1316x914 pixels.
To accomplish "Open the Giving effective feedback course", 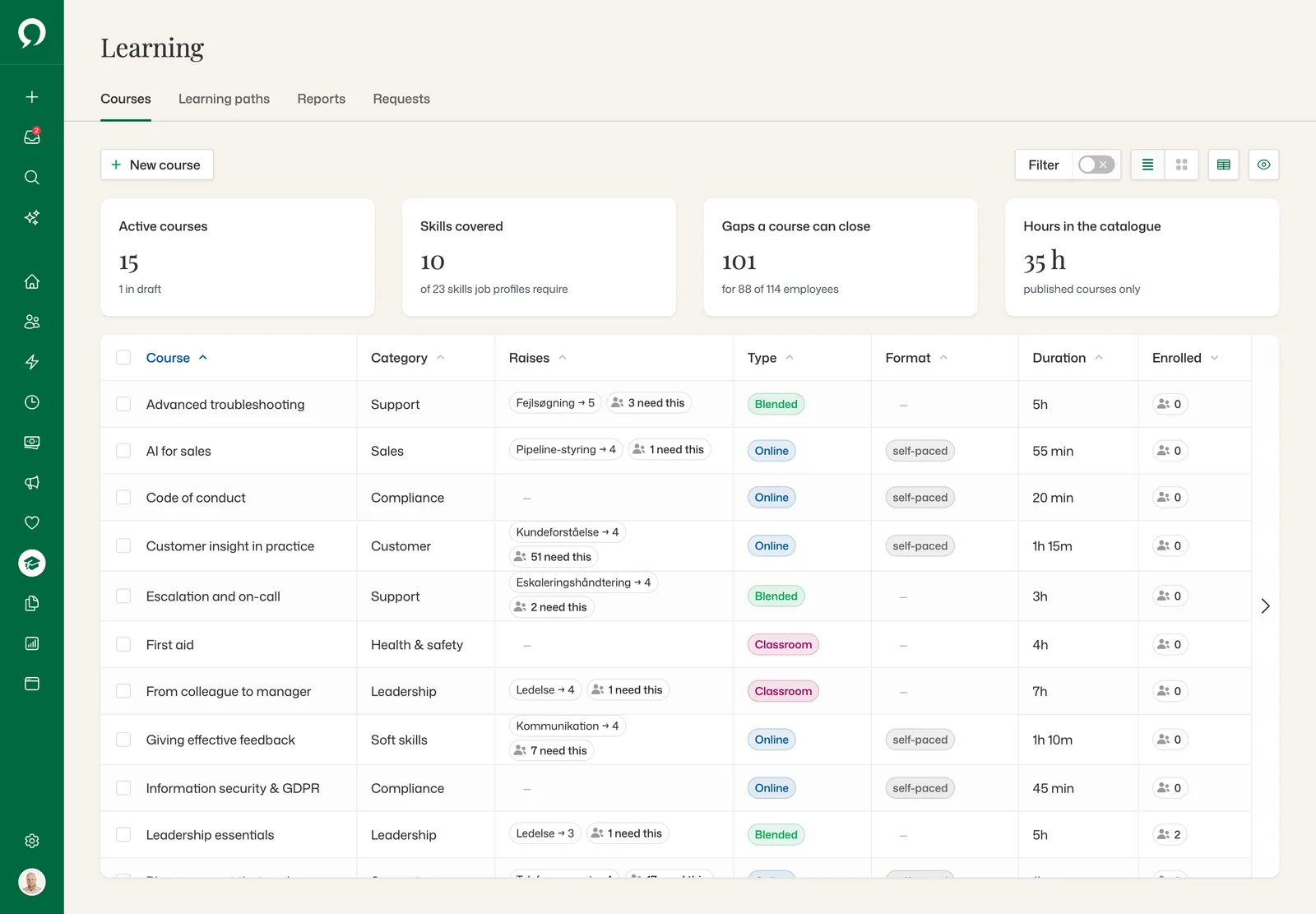I will [x=220, y=740].
